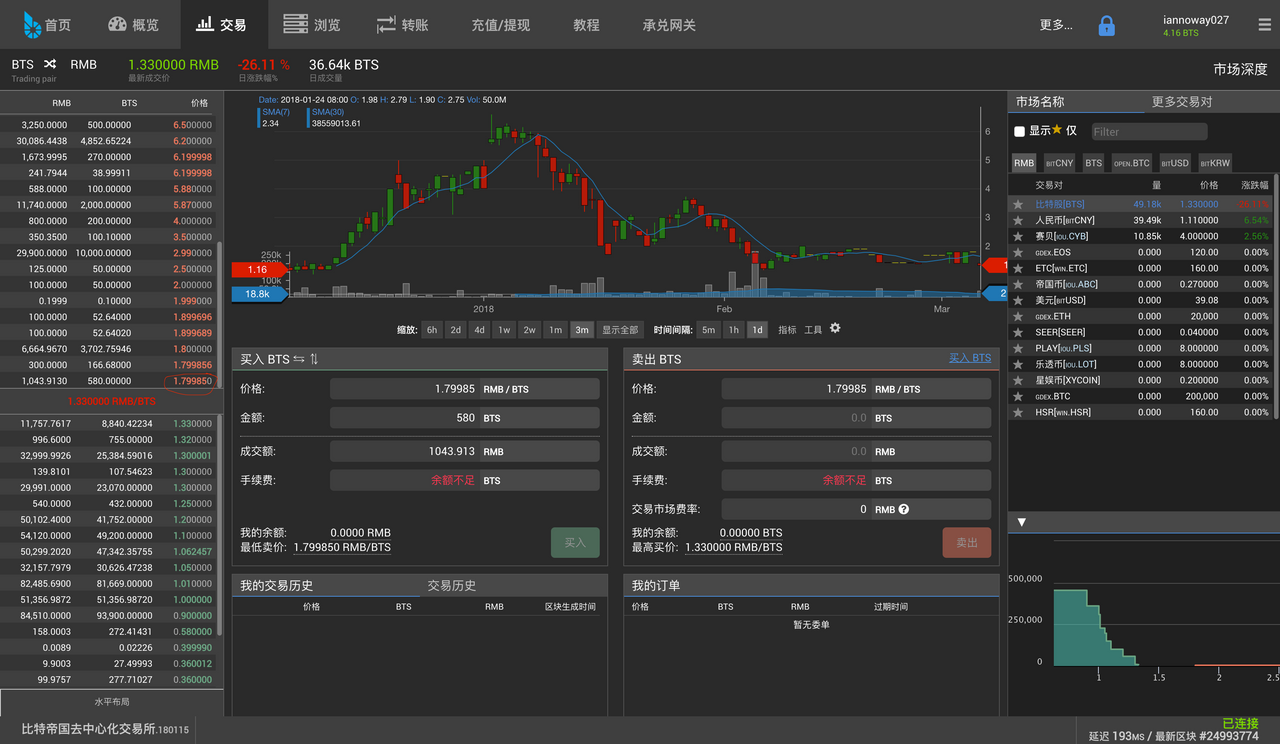The width and height of the screenshot is (1280, 744).
Task: Click the green 买入 buy button
Action: (x=574, y=543)
